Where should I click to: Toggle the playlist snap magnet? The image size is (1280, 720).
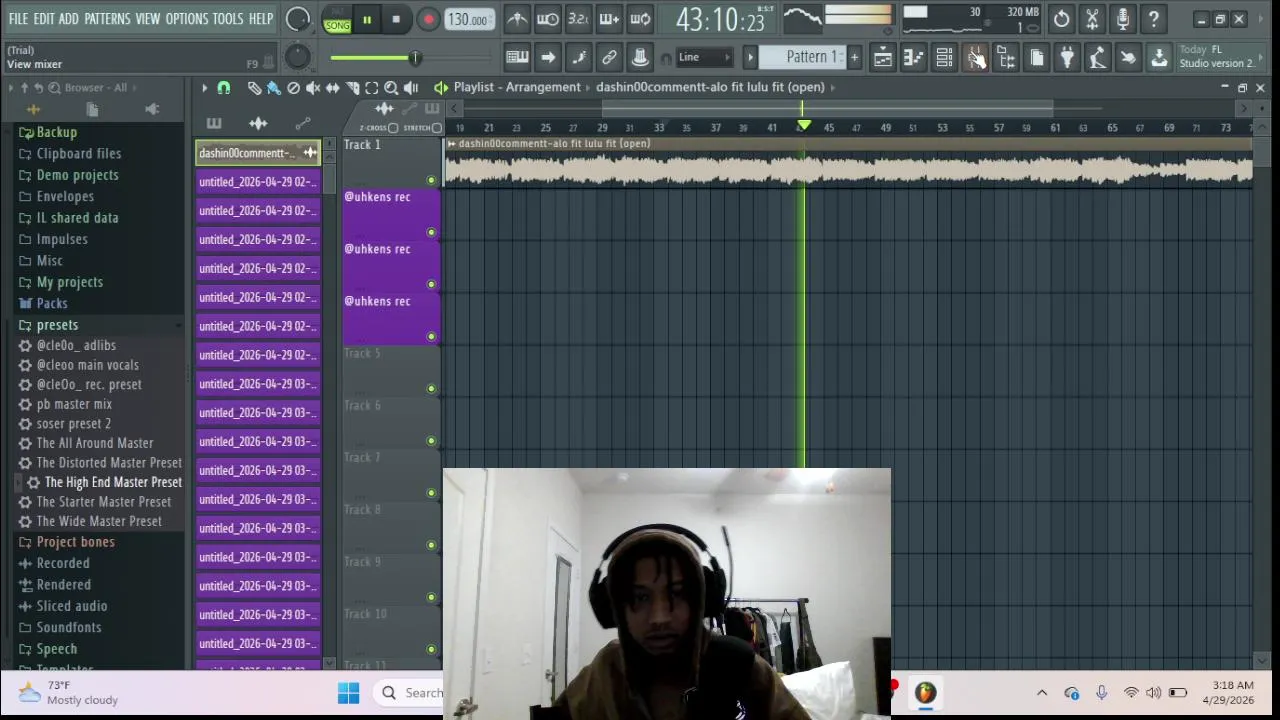tap(224, 88)
